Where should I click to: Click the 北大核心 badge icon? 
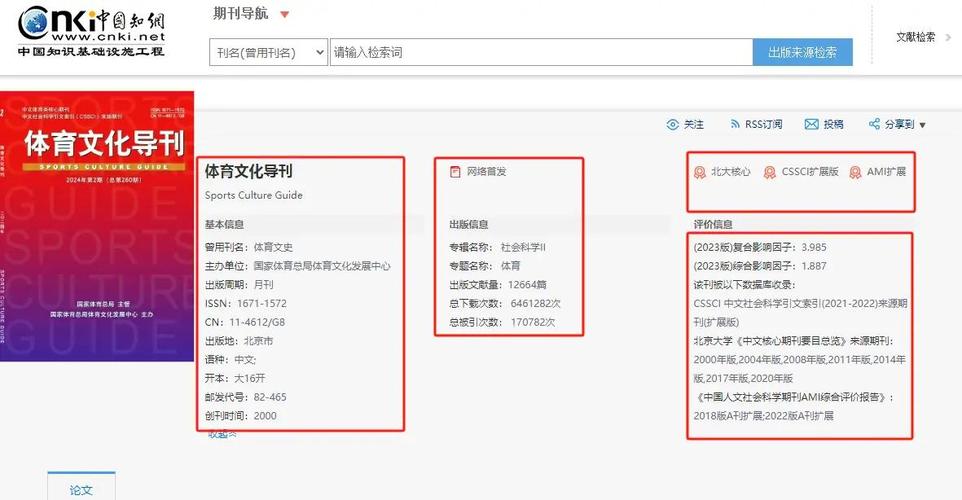click(x=699, y=172)
